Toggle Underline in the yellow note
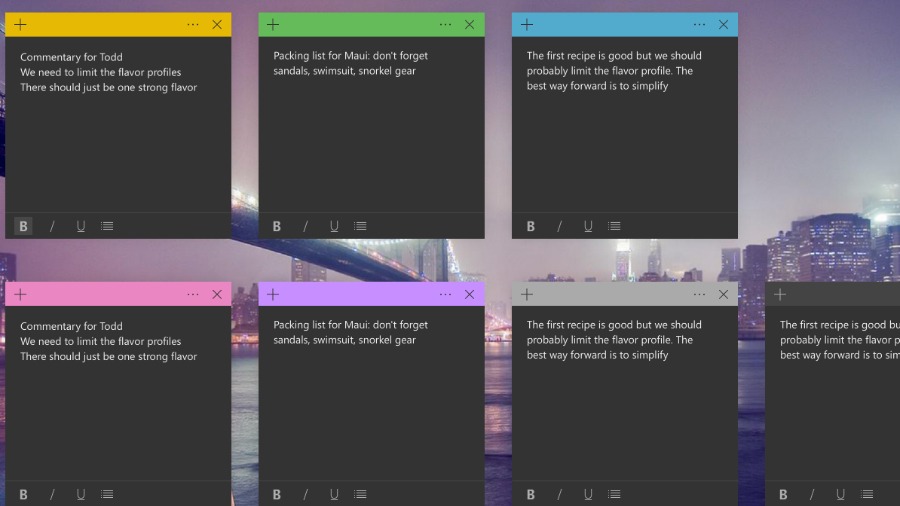 pyautogui.click(x=81, y=226)
